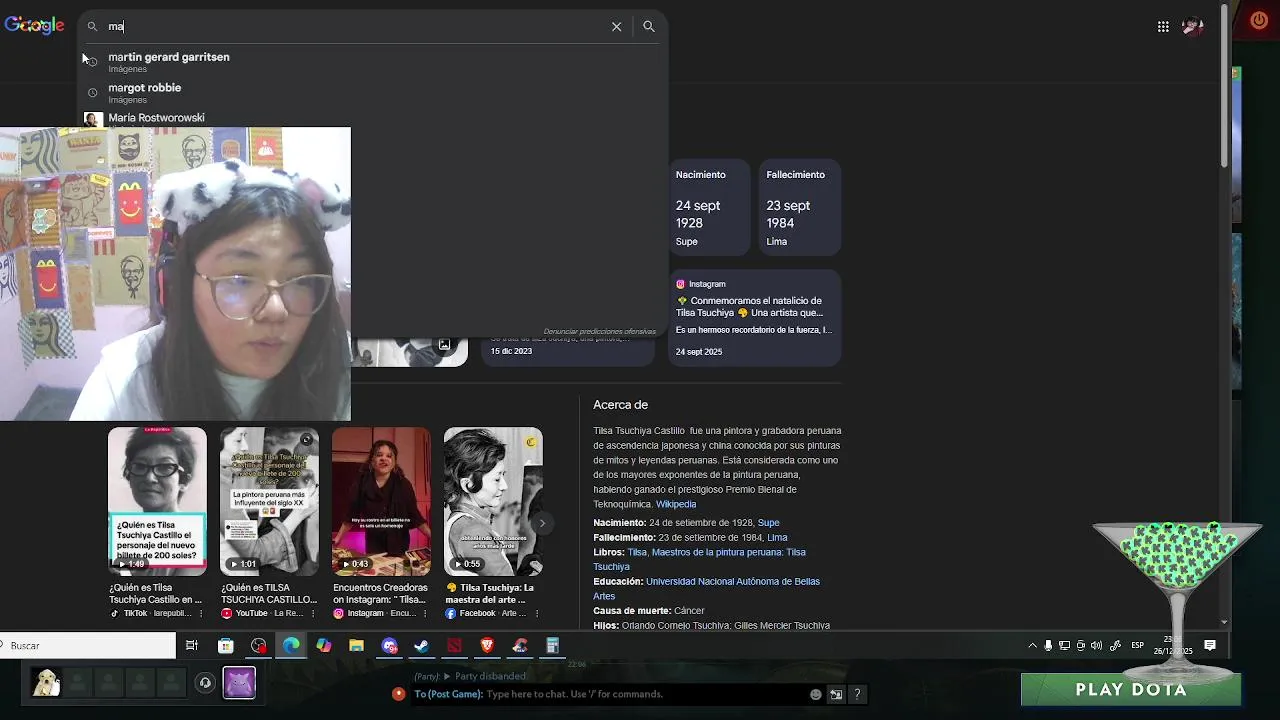Open Denunciar predicciones ofensivas link

[599, 331]
